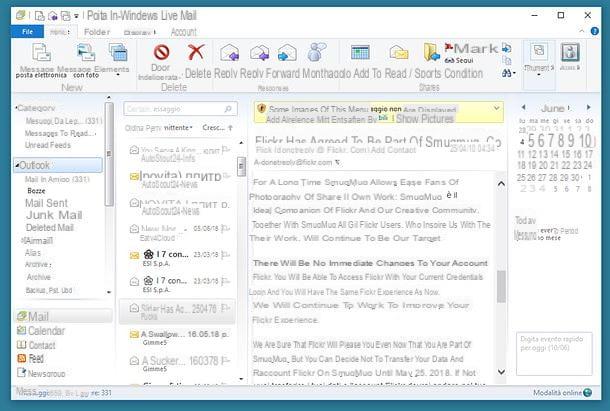Click the magnifier search icon
Viewport: 610px width, 411px height.
coord(228,109)
